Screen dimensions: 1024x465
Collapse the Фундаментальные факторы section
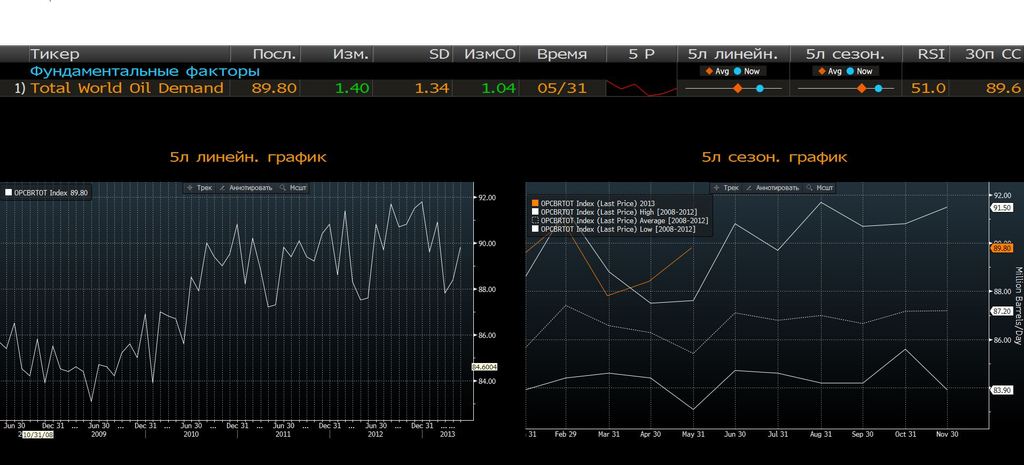tap(145, 71)
